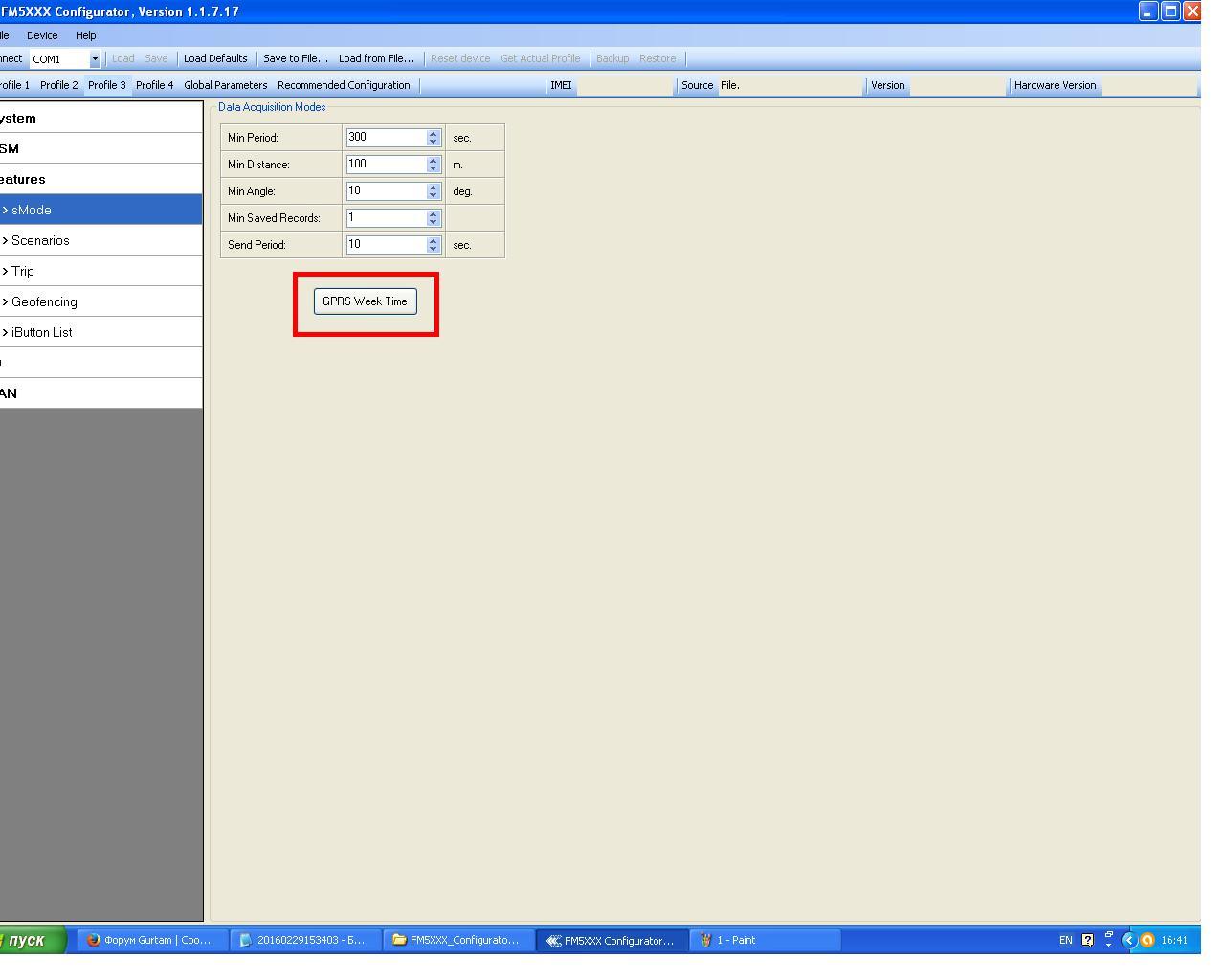Open Recommended Configuration tab
This screenshot has width=1225, height=980.
tap(344, 85)
